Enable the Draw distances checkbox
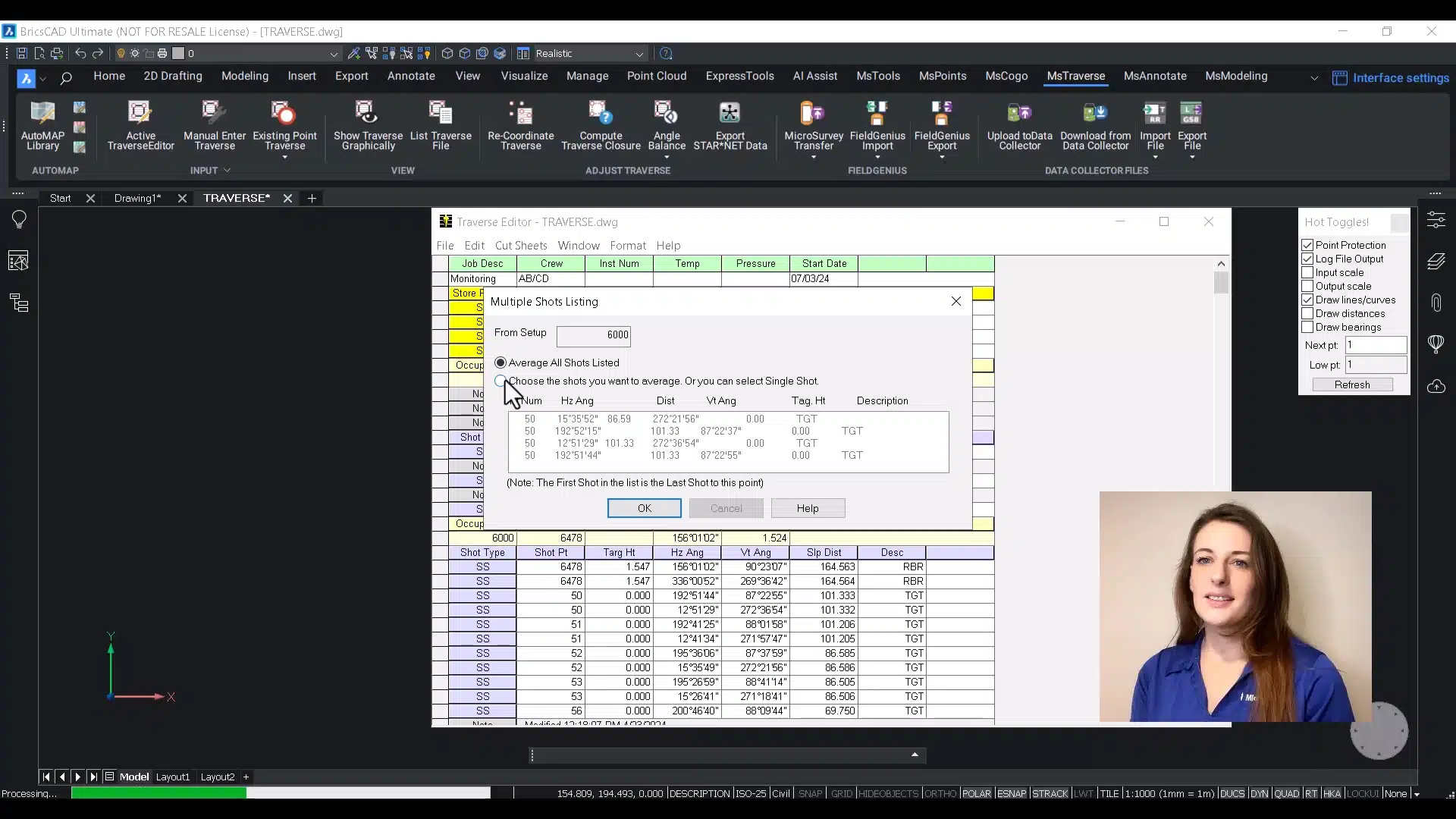This screenshot has height=819, width=1456. pyautogui.click(x=1307, y=314)
